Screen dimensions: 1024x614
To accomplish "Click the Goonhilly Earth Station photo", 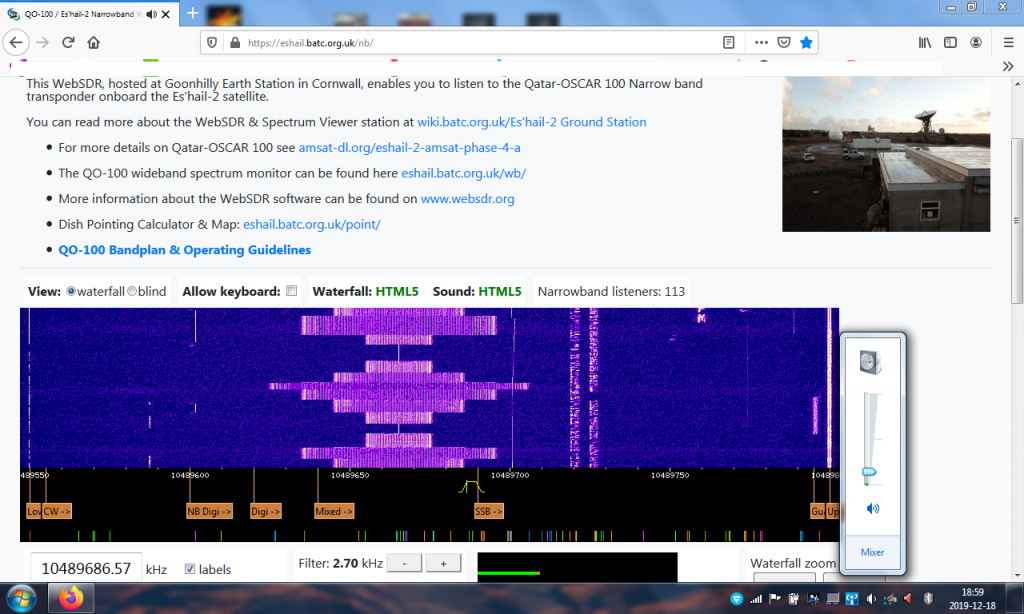I will [886, 154].
